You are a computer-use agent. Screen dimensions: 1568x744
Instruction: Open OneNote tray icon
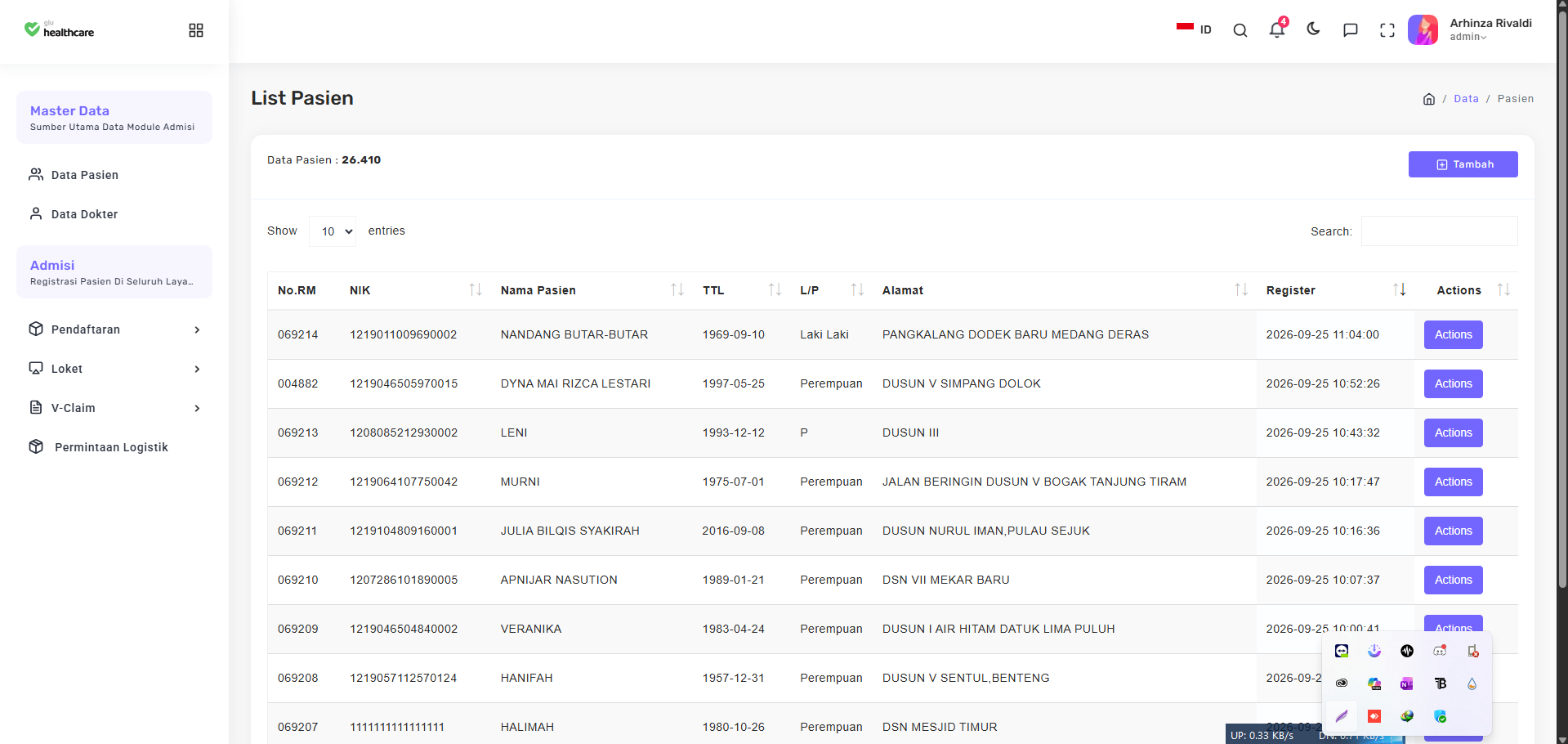point(1407,683)
